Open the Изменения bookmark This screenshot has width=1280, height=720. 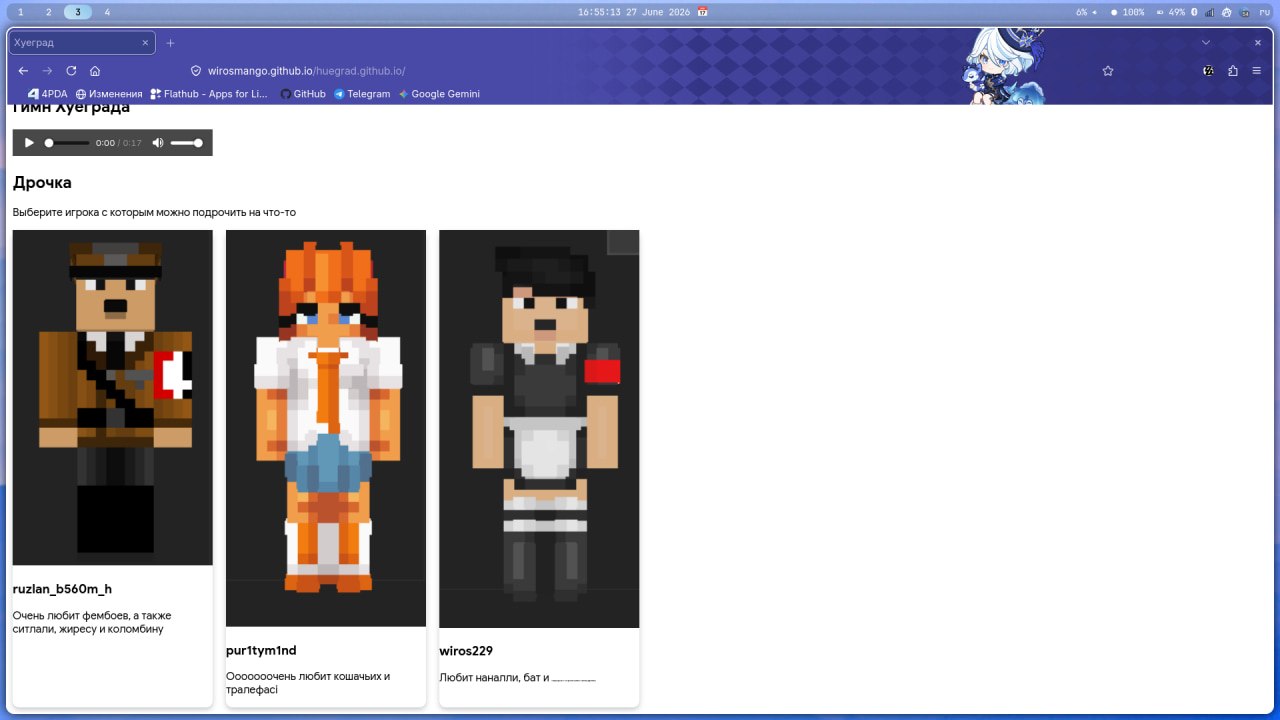109,94
